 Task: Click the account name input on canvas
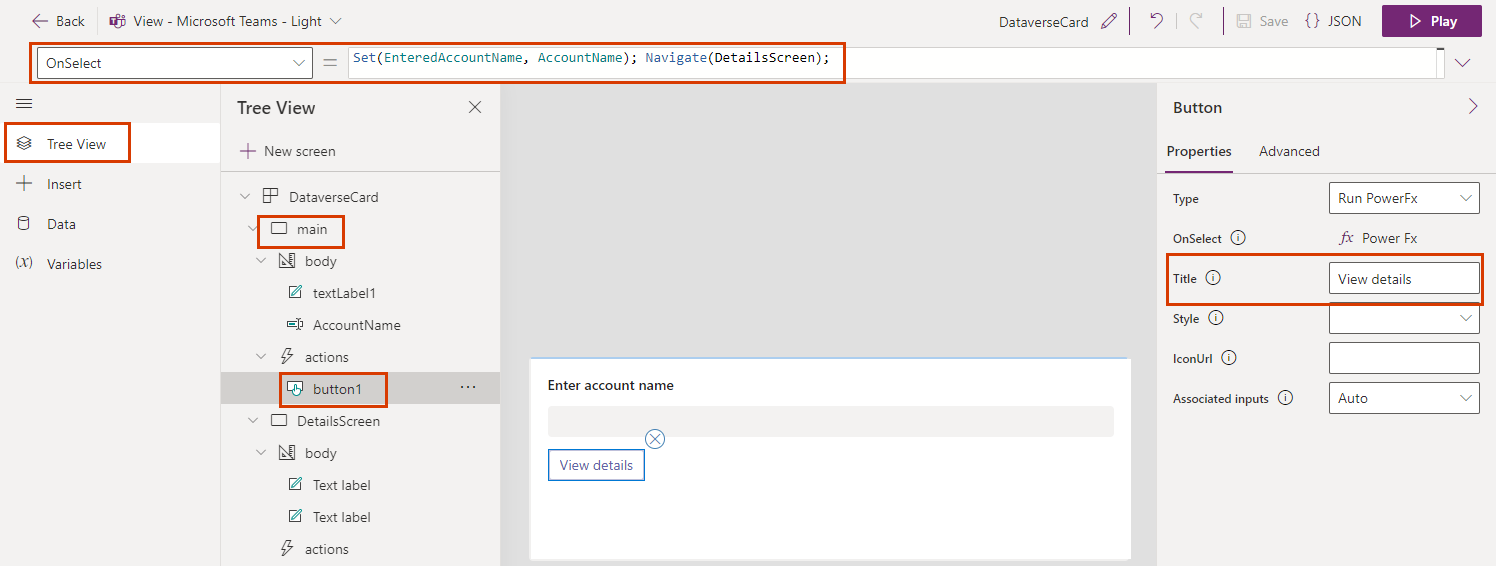830,421
